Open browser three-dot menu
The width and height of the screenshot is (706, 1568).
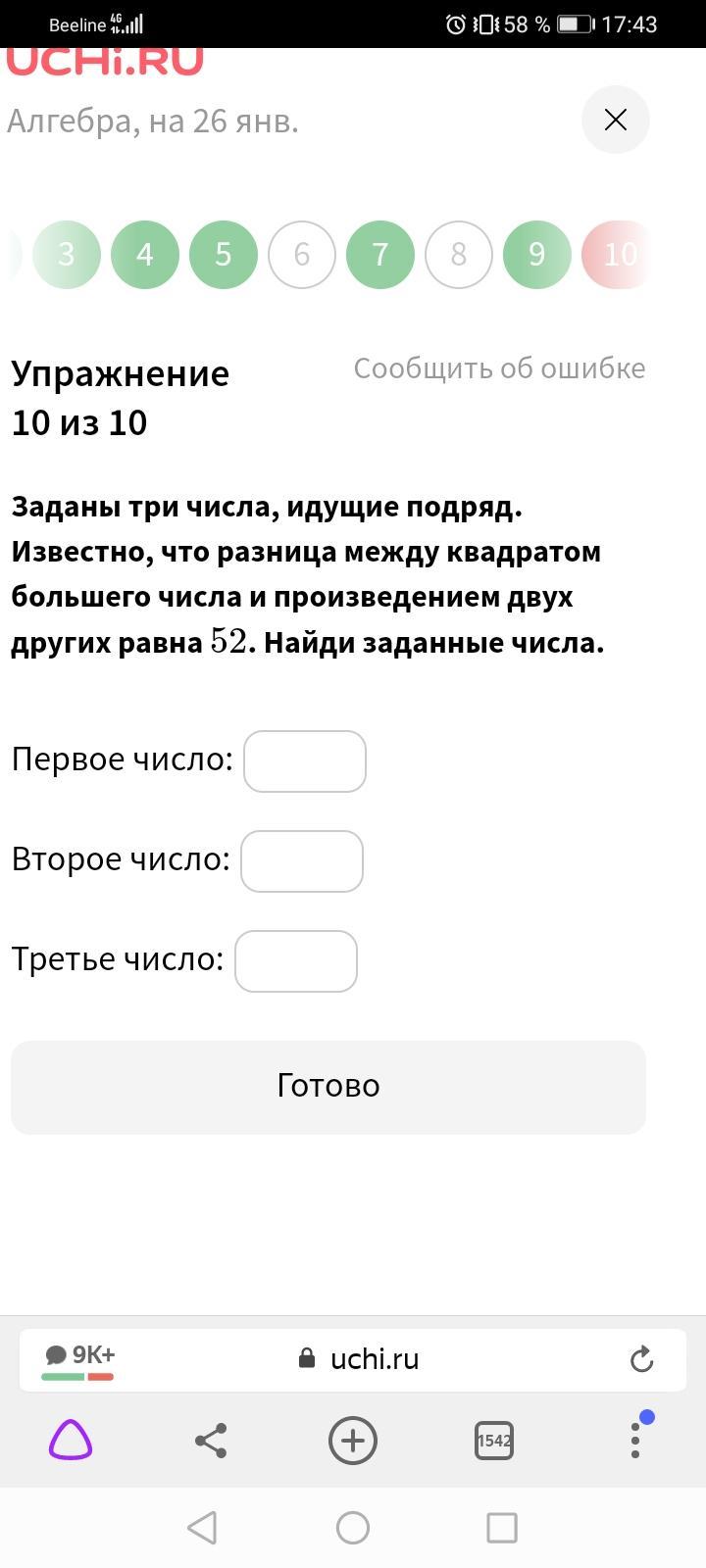[x=635, y=1439]
